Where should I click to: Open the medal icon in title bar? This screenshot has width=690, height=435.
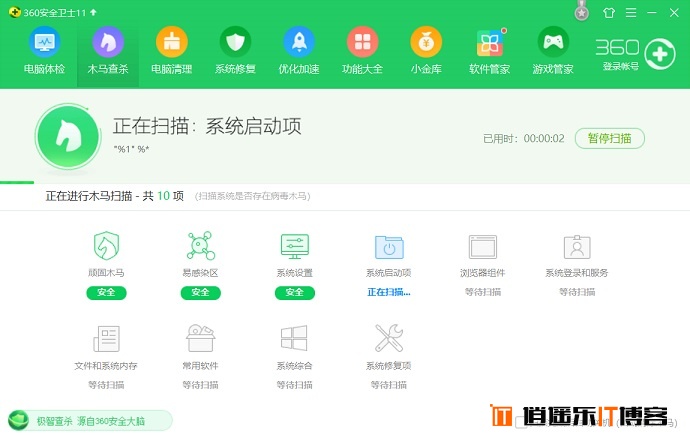(582, 11)
